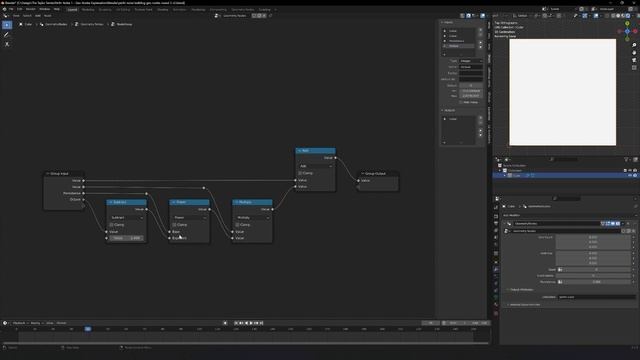
Task: Click the Seed field in modifier
Action: click(596, 270)
